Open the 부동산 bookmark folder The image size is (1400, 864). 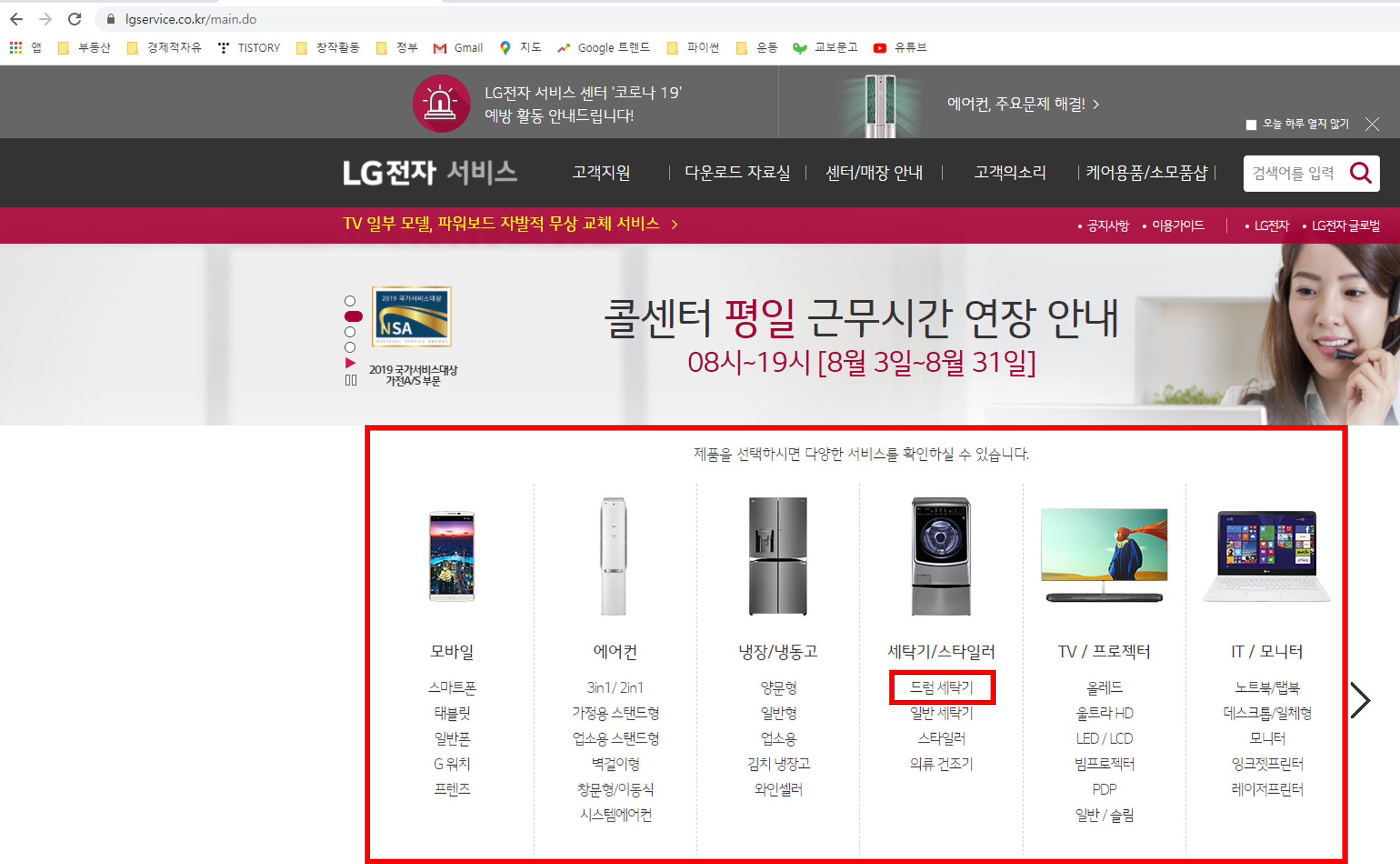(84, 48)
